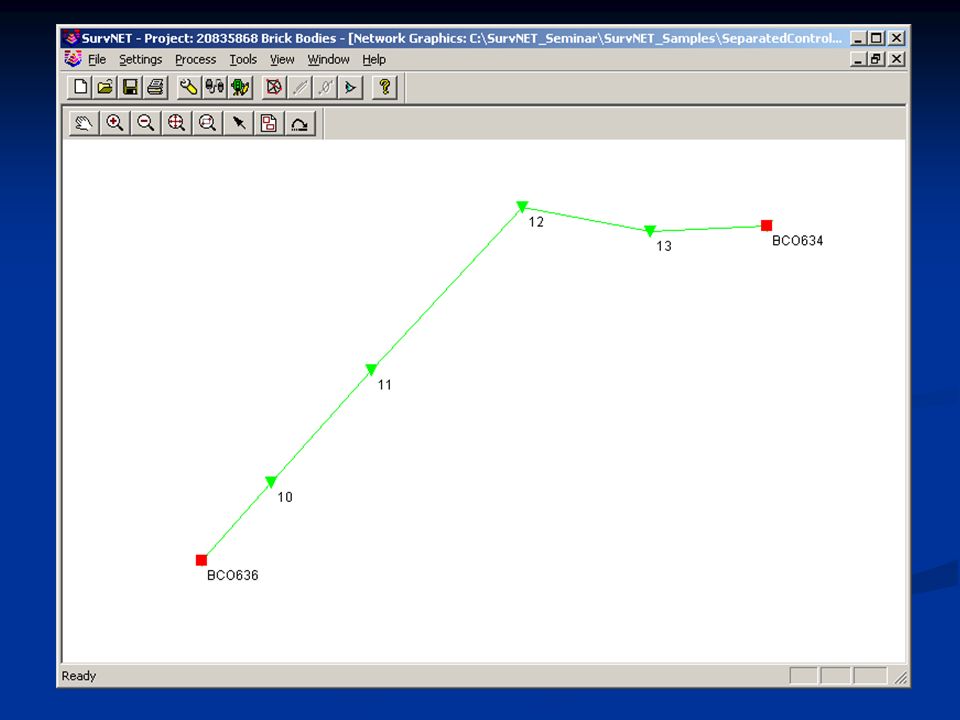Click the Zoom Extents crosshair magnifier

[176, 123]
